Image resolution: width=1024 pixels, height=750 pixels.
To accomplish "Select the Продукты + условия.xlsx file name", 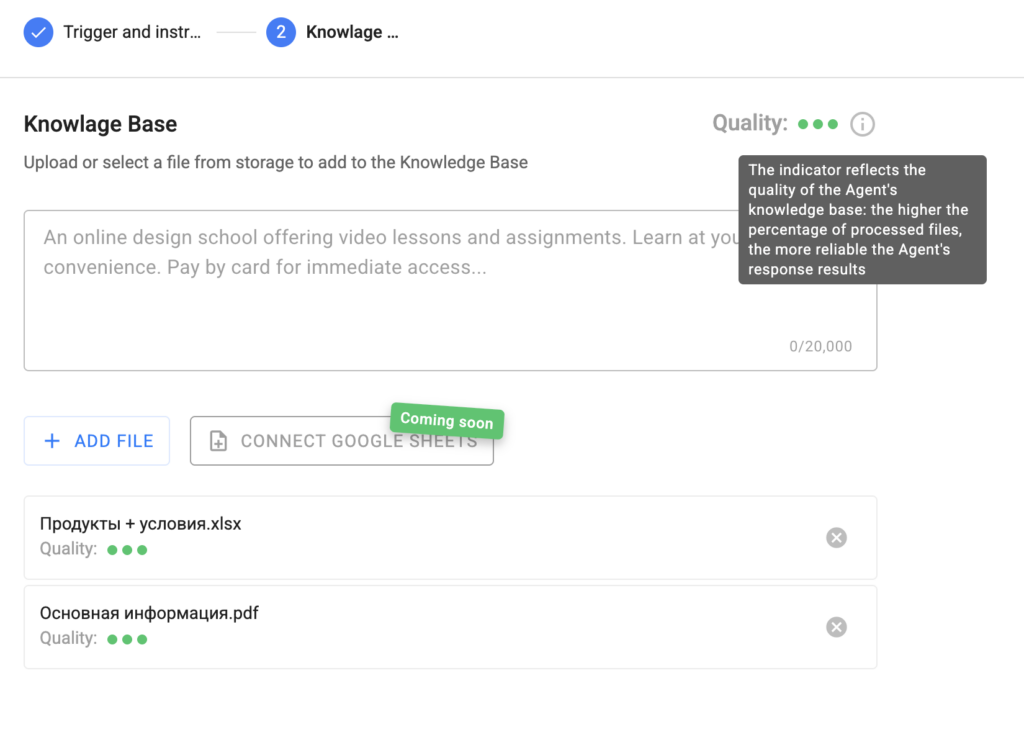I will click(x=141, y=524).
